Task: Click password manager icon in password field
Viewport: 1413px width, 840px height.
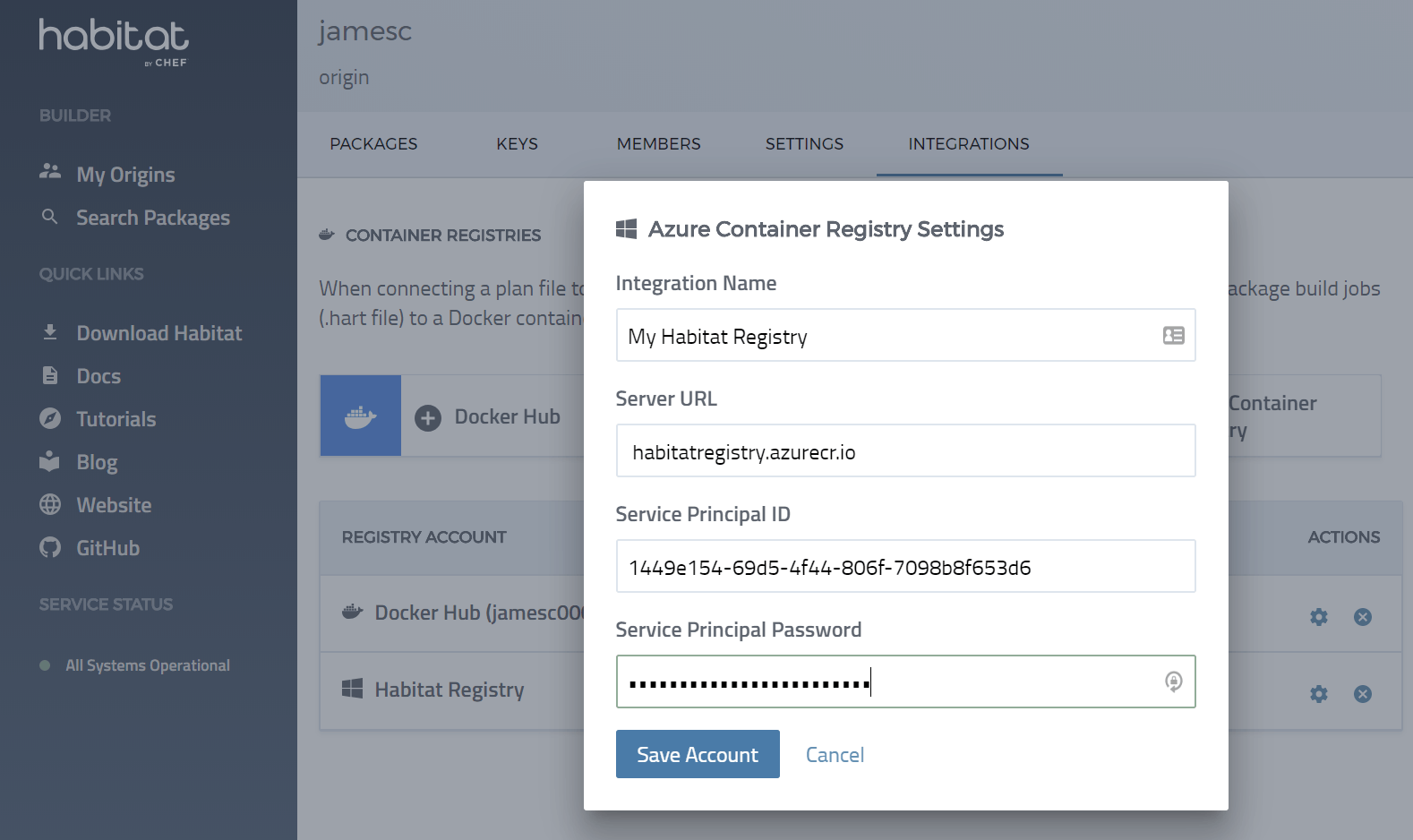Action: tap(1173, 682)
